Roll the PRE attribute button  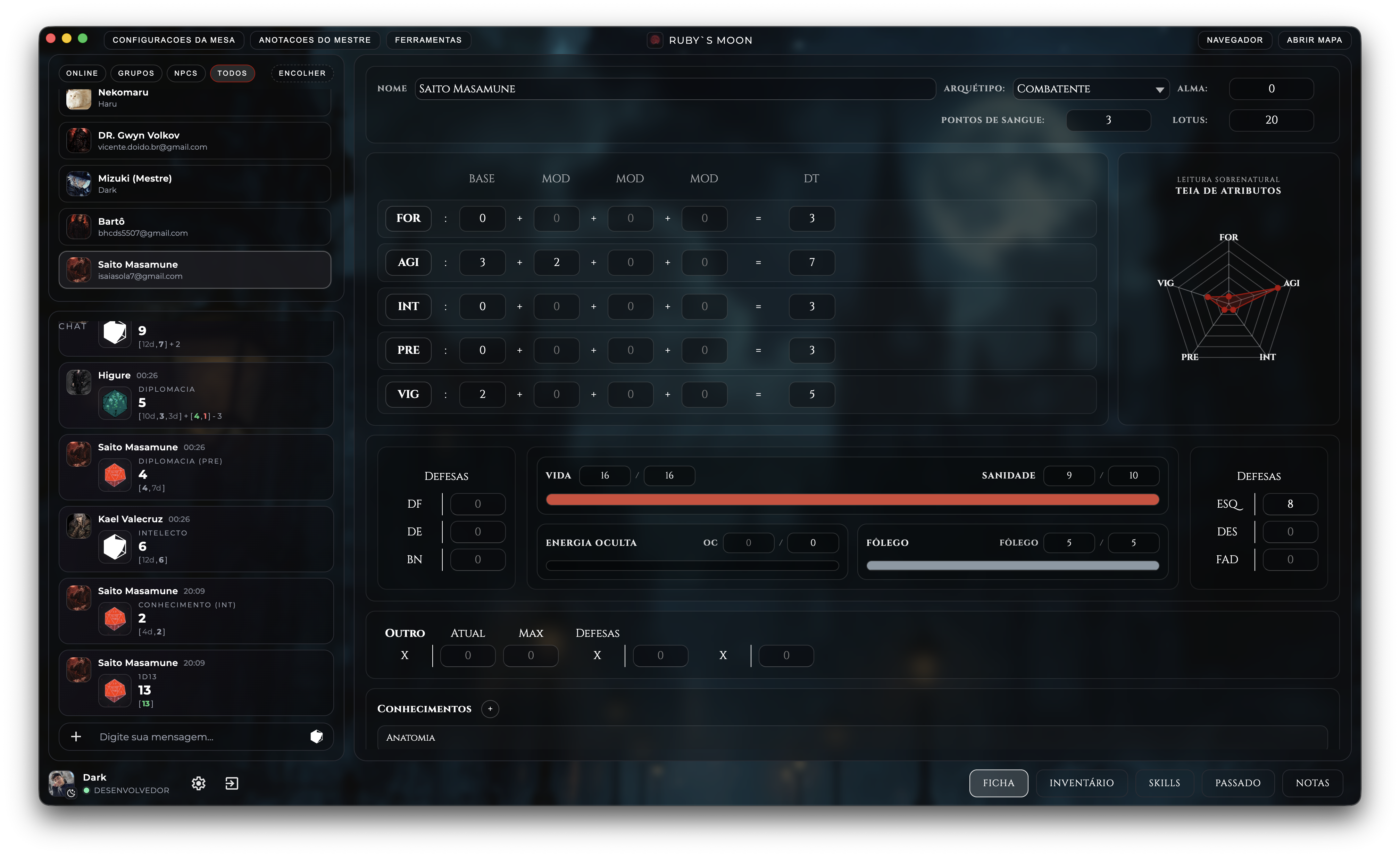point(408,350)
